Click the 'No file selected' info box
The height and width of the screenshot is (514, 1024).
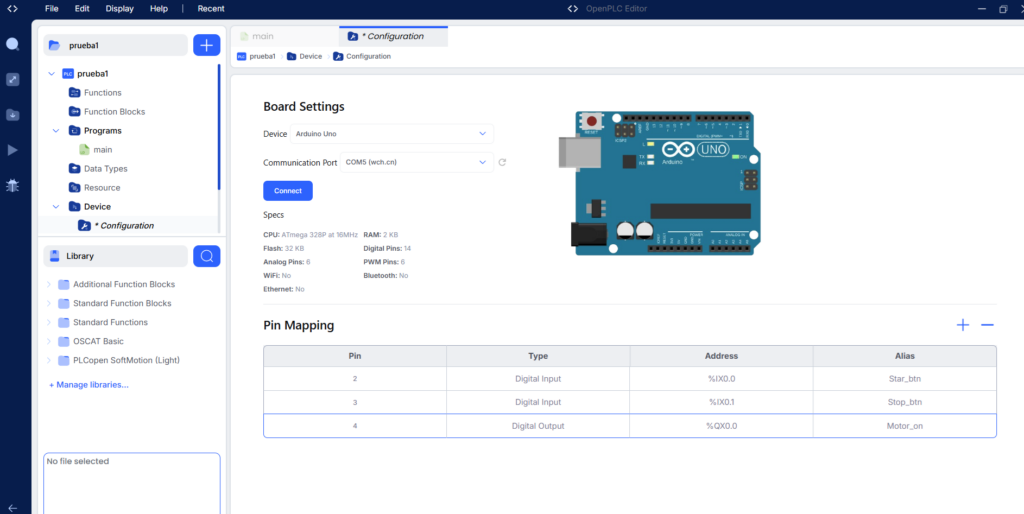(x=132, y=483)
